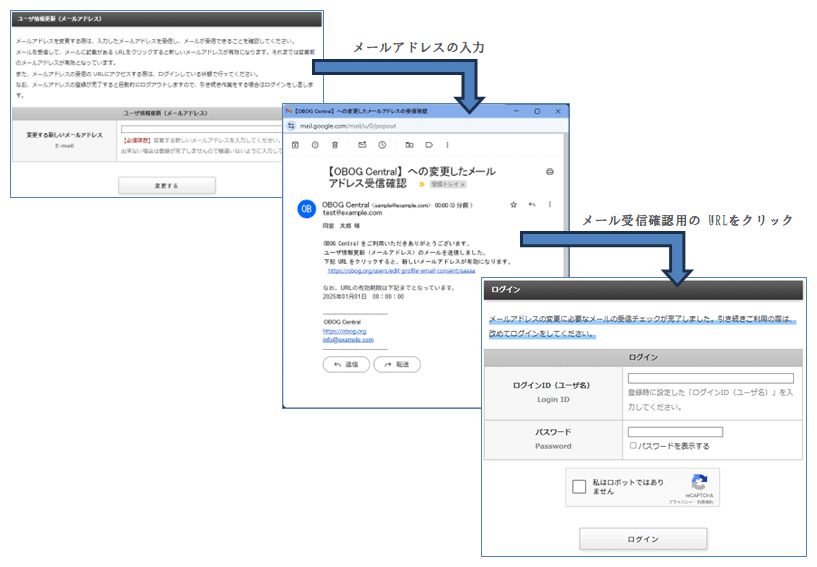Click the ログインID input field
817x567 pixels.
point(711,378)
